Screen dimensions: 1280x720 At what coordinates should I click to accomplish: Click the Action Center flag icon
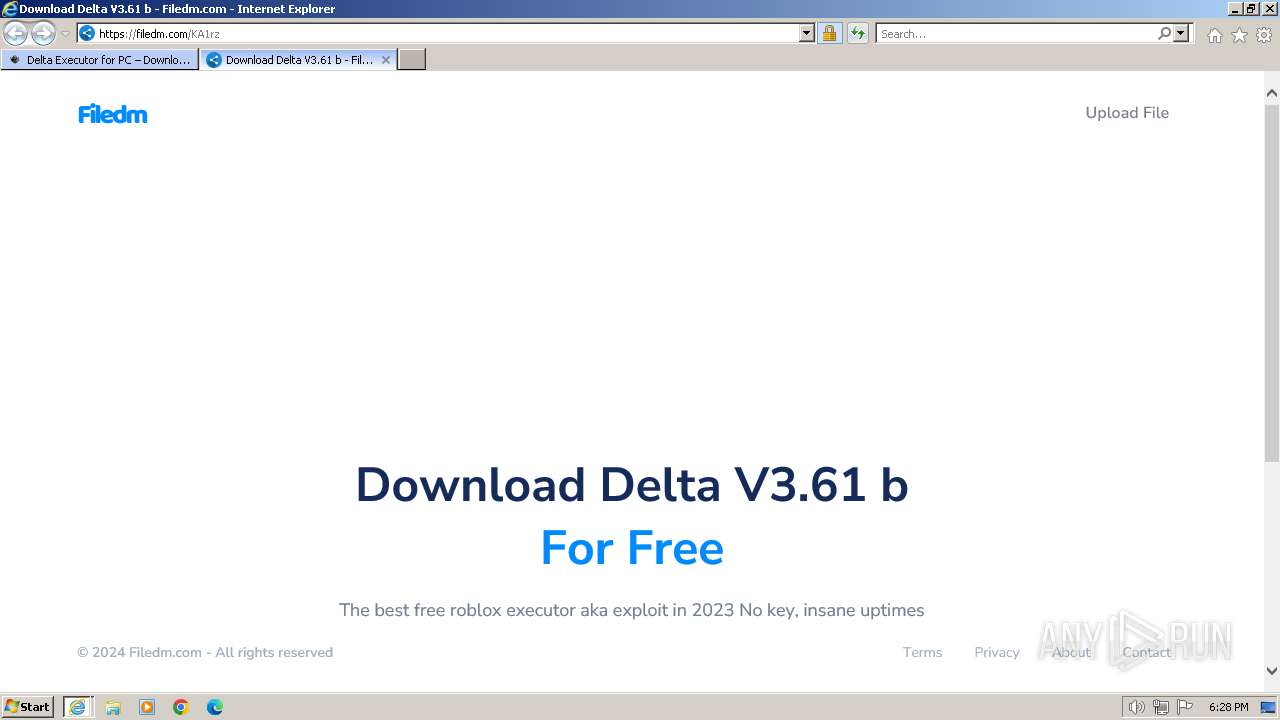1185,707
